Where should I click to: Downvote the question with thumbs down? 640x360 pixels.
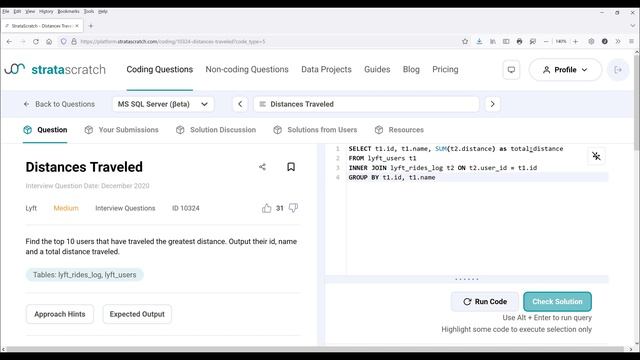[x=293, y=208]
